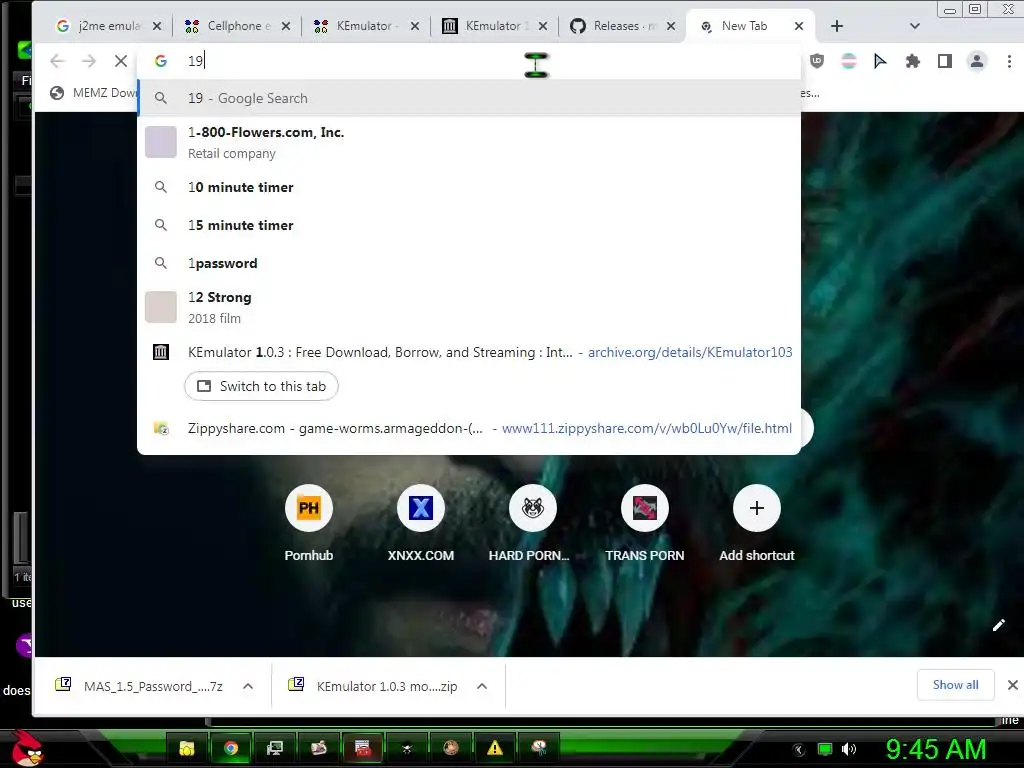The height and width of the screenshot is (768, 1024).
Task: Click the 'Switch to this tab' button
Action: 261,386
